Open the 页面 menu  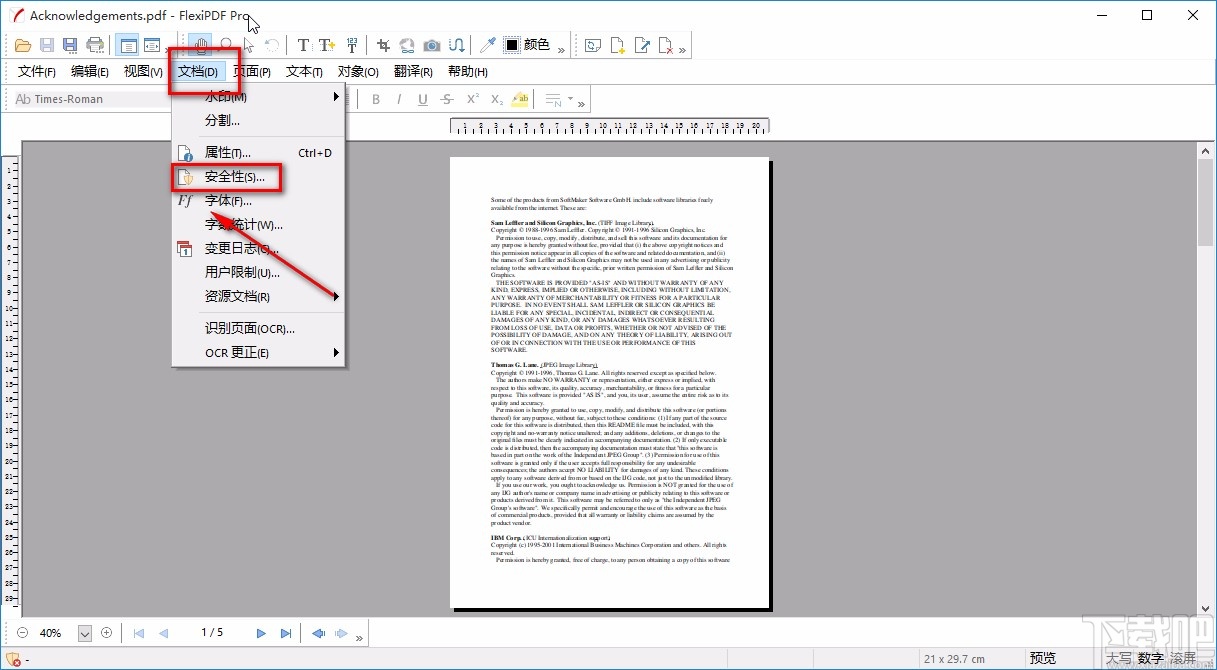click(x=252, y=72)
